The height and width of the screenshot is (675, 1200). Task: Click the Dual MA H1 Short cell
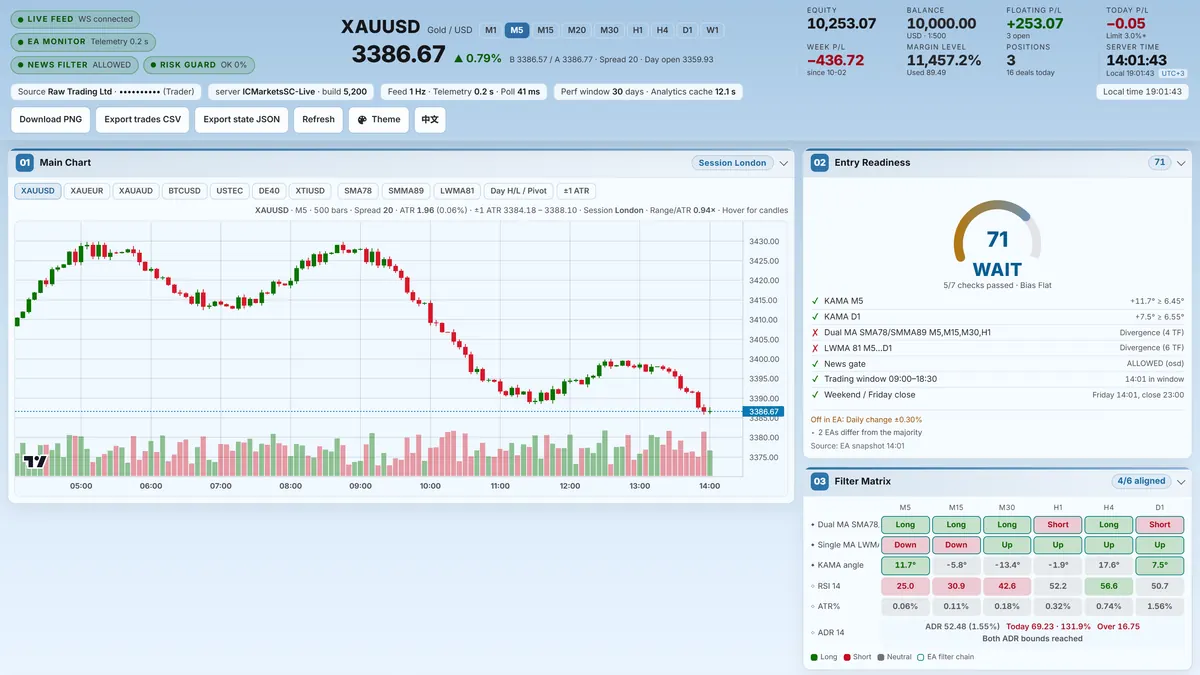(1058, 525)
